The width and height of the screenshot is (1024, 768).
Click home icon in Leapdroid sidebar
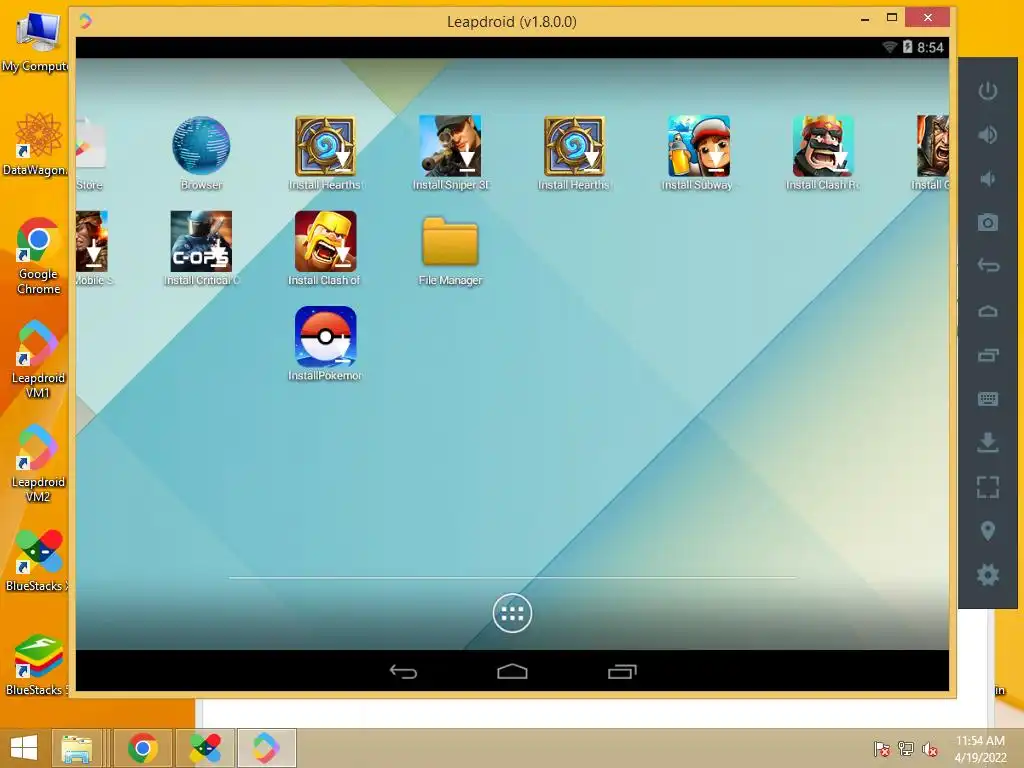point(987,311)
